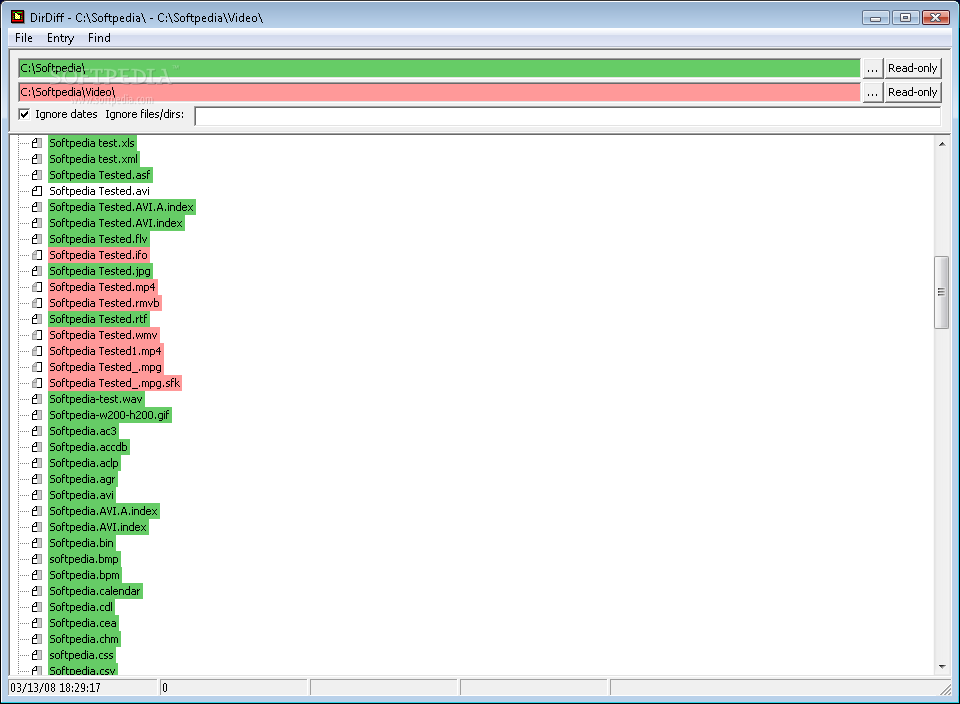This screenshot has height=704, width=960.
Task: Click the file icon beside Softpedia Tested.AVI.index
Action: point(37,223)
